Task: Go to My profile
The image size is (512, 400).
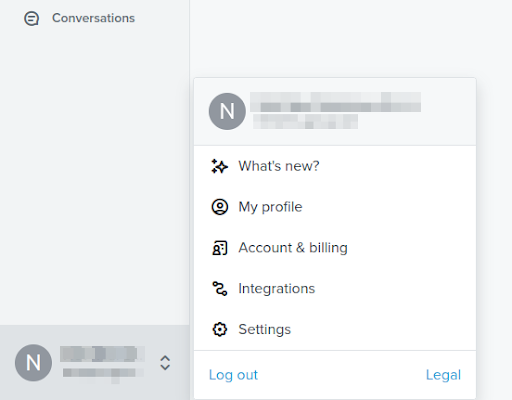Action: (x=335, y=207)
